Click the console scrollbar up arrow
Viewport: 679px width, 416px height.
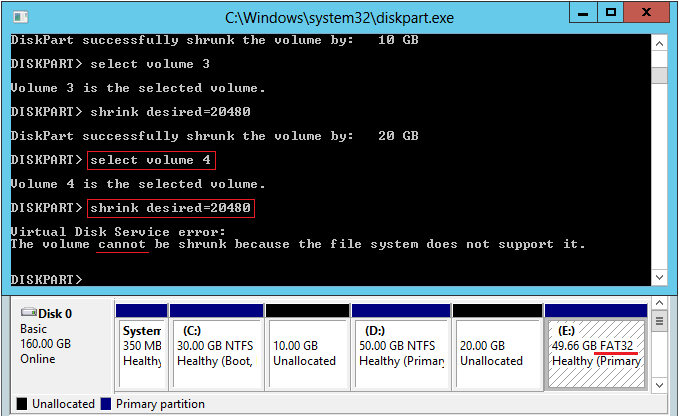pyautogui.click(x=658, y=42)
